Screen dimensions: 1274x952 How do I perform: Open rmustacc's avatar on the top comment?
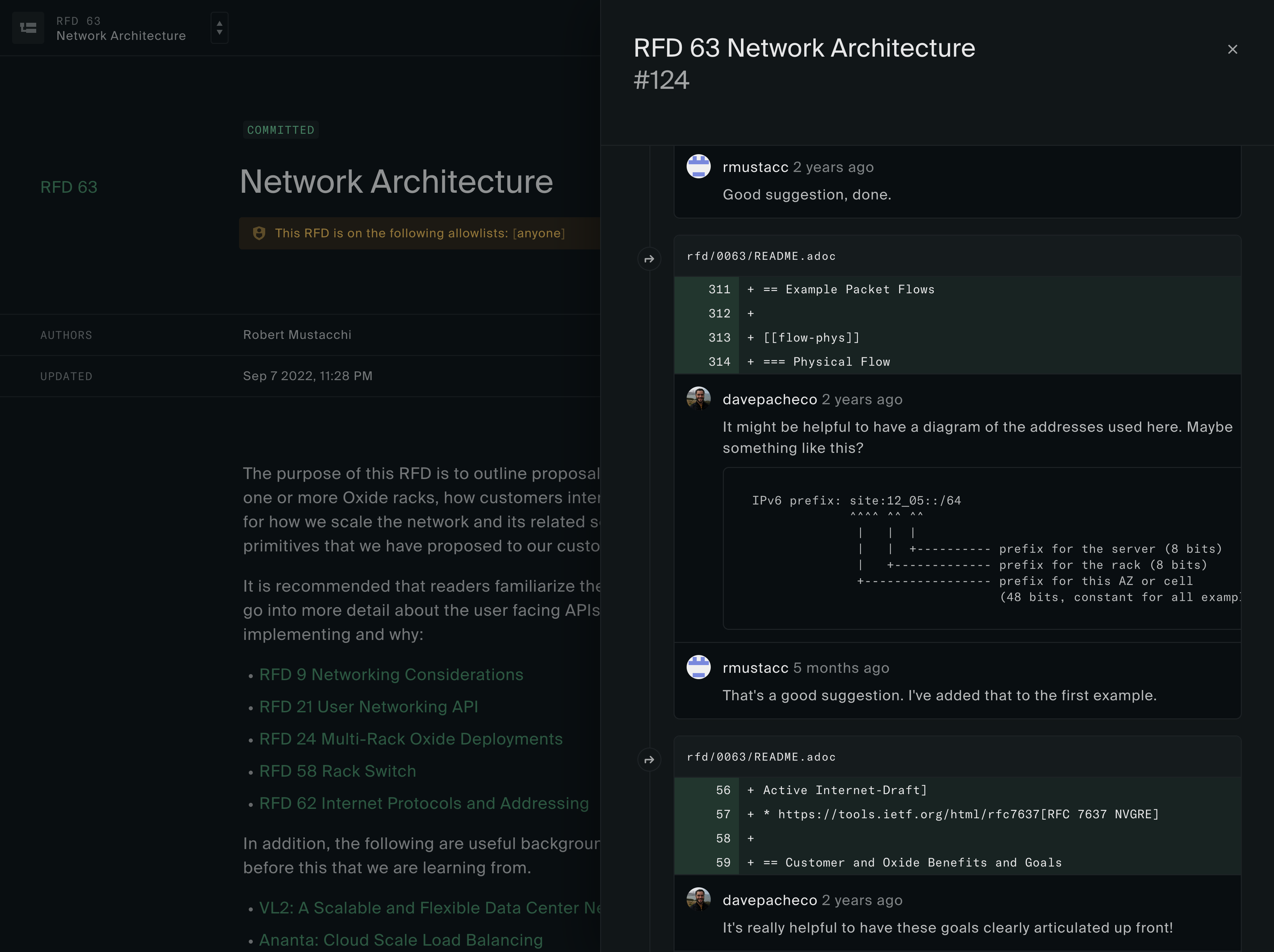699,167
